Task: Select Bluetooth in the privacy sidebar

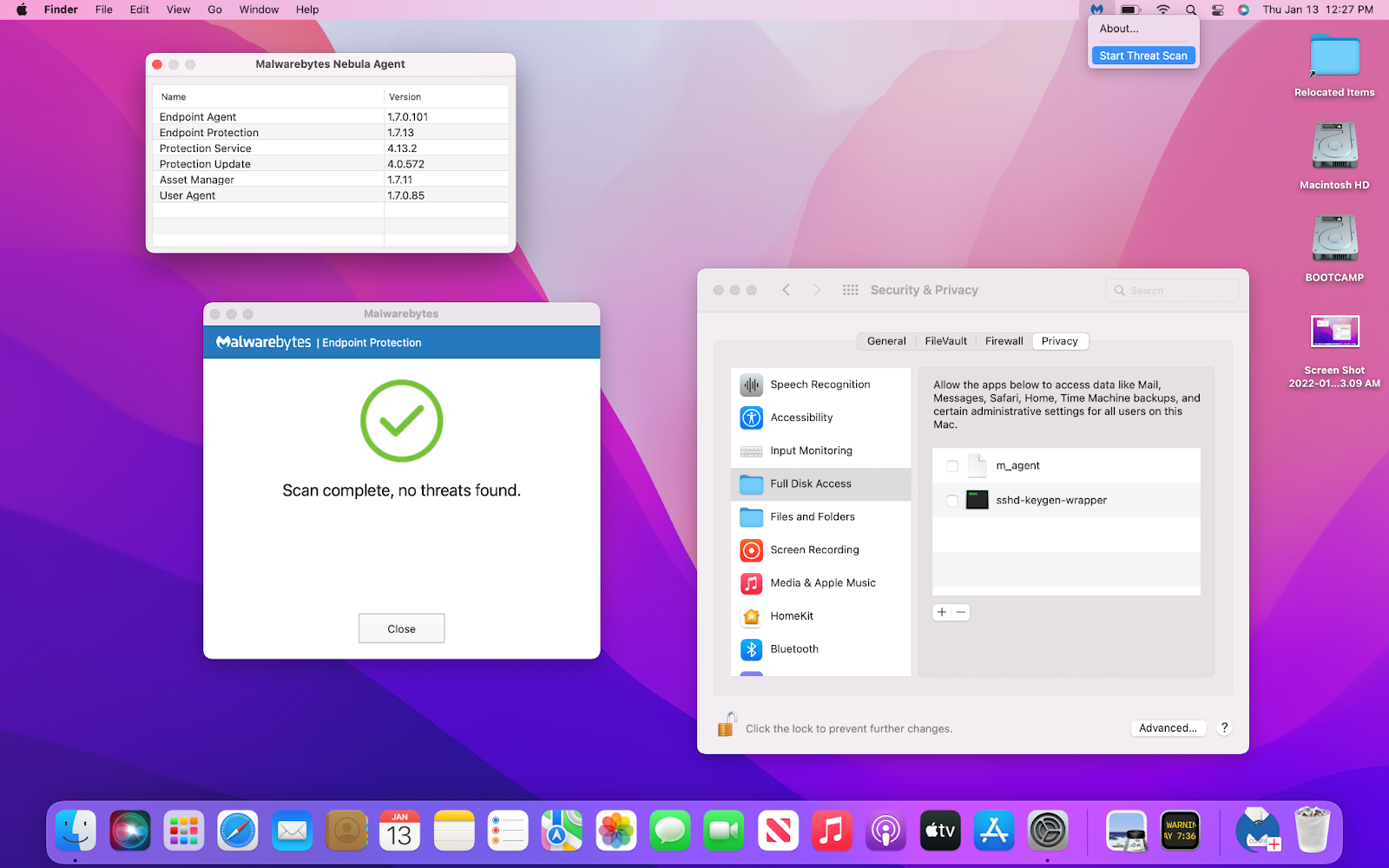Action: (x=793, y=649)
